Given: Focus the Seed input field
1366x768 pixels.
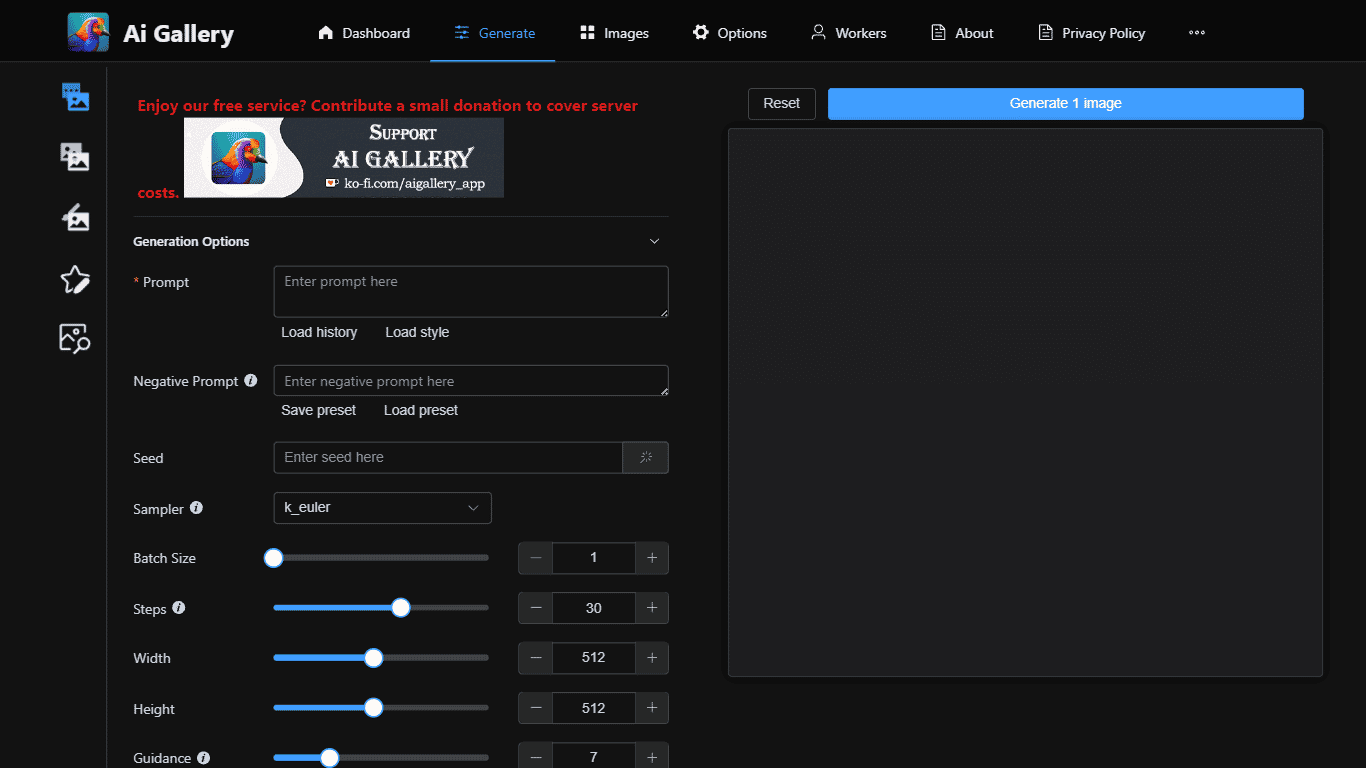Looking at the screenshot, I should 448,457.
